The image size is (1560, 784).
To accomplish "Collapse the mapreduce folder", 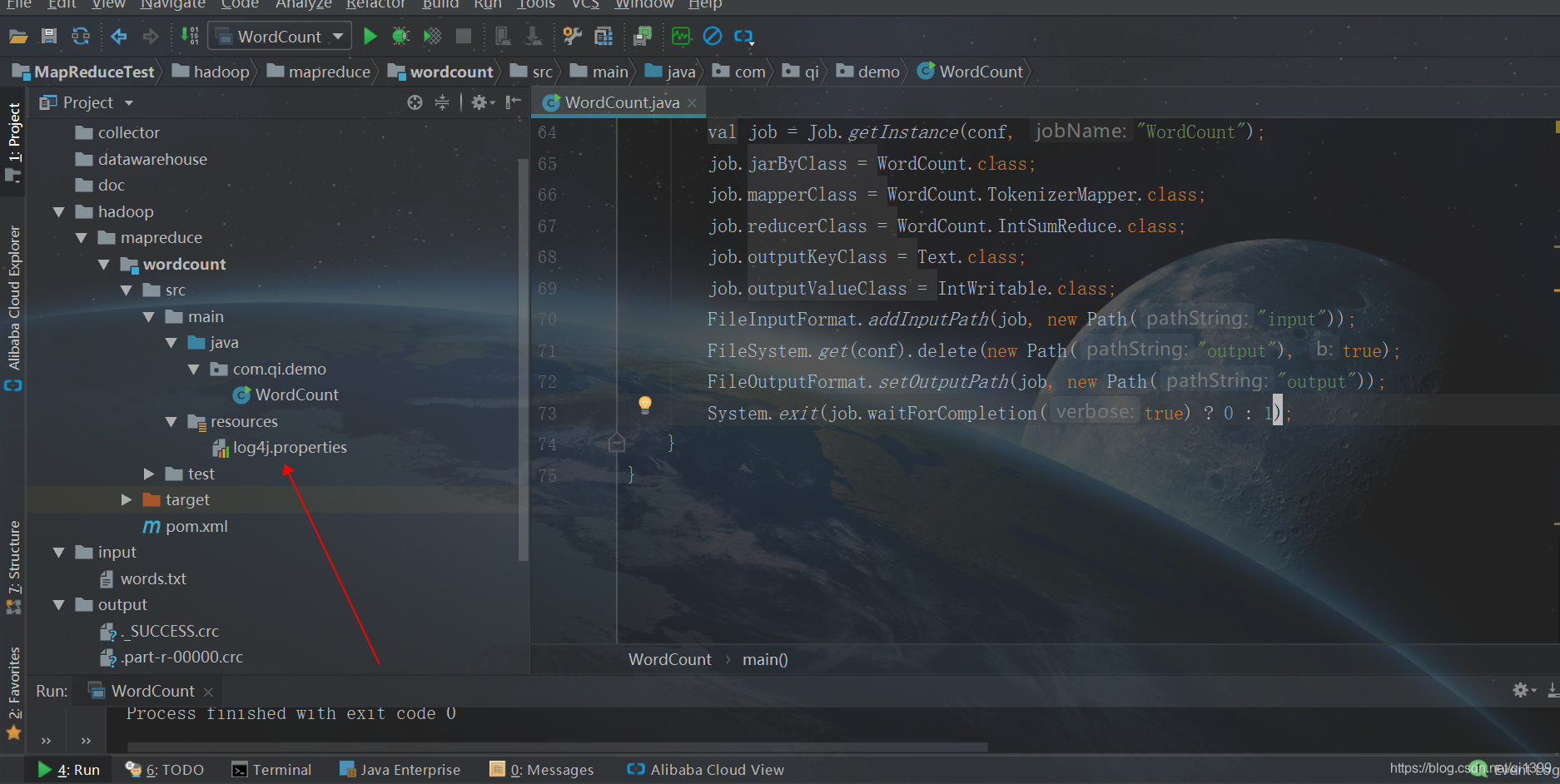I will click(x=82, y=238).
